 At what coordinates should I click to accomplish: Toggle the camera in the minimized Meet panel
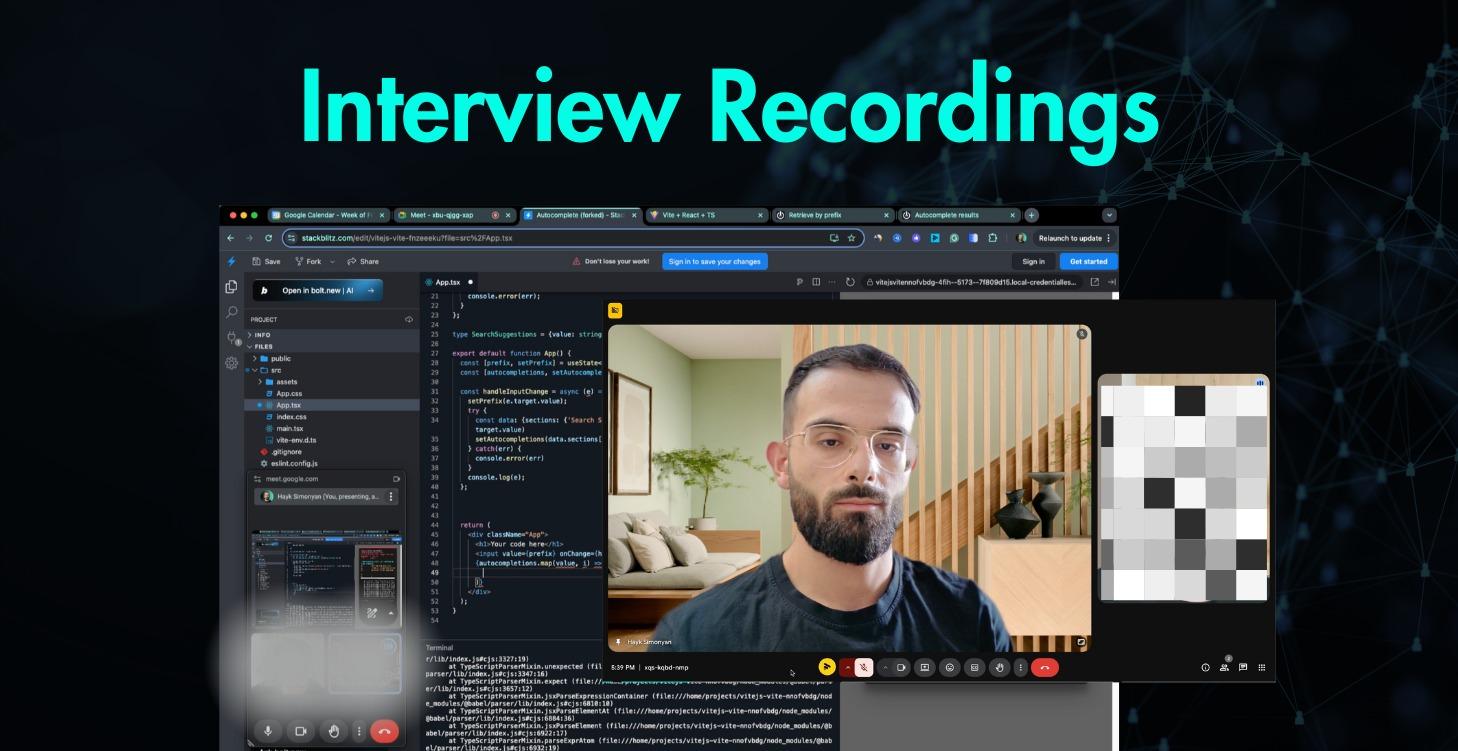(301, 731)
